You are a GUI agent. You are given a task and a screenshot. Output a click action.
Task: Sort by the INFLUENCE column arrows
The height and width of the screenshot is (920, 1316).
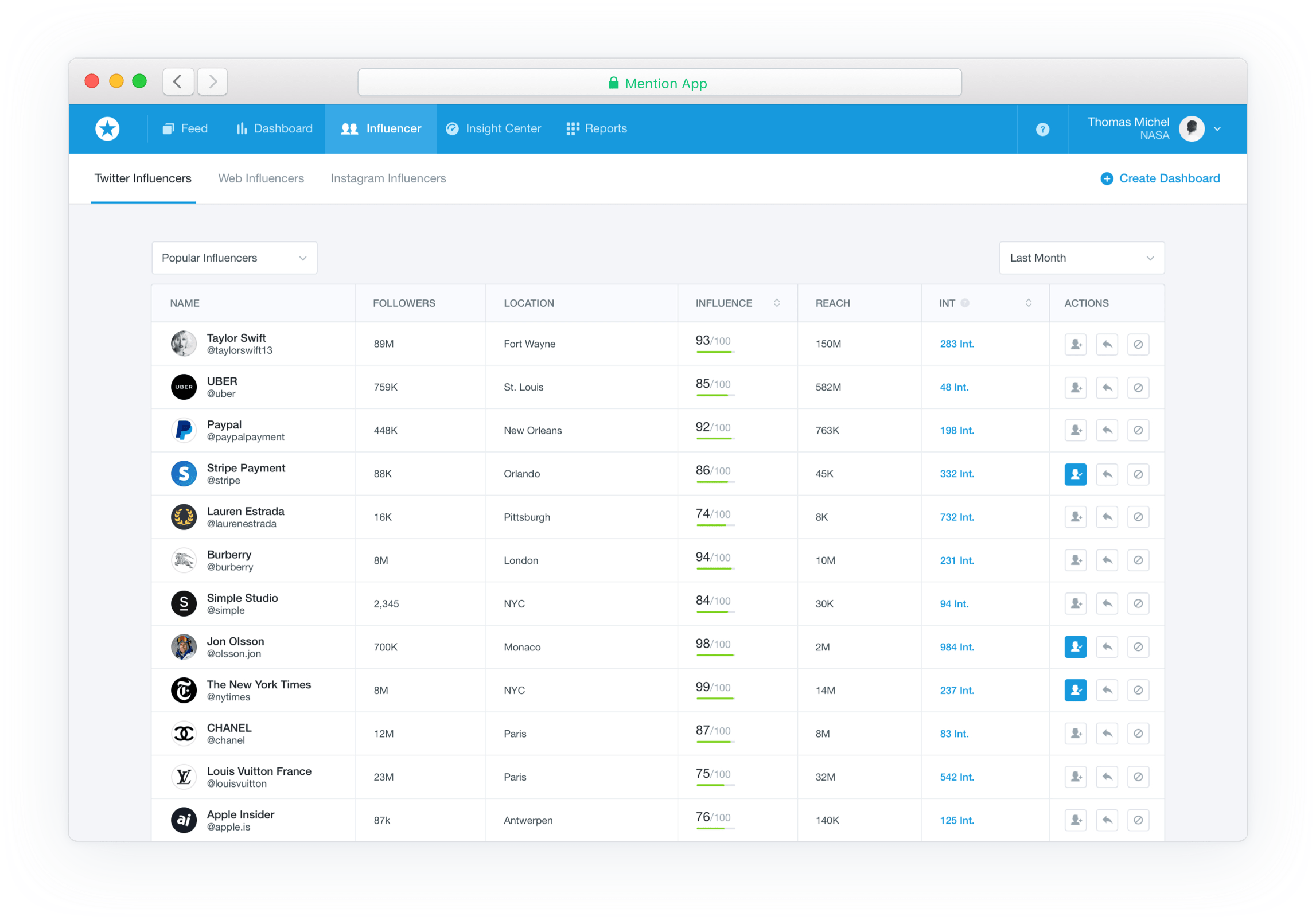776,303
